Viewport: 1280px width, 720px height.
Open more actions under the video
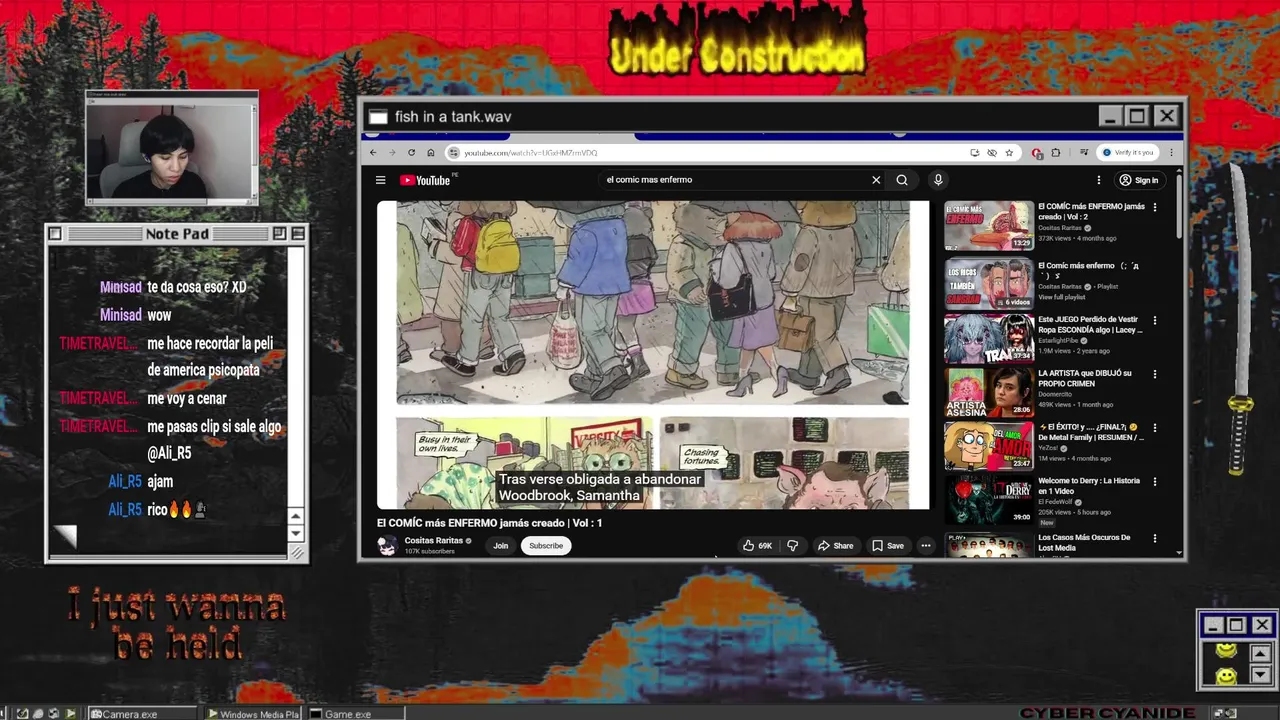click(926, 546)
